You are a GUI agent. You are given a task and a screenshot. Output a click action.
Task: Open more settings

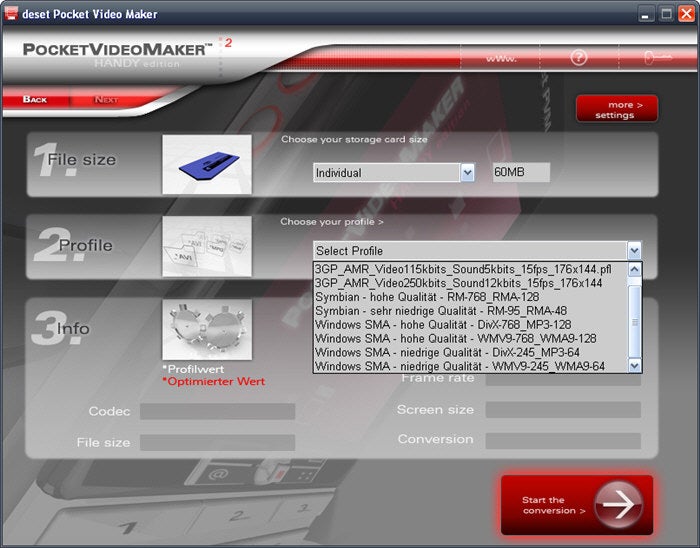coord(617,108)
